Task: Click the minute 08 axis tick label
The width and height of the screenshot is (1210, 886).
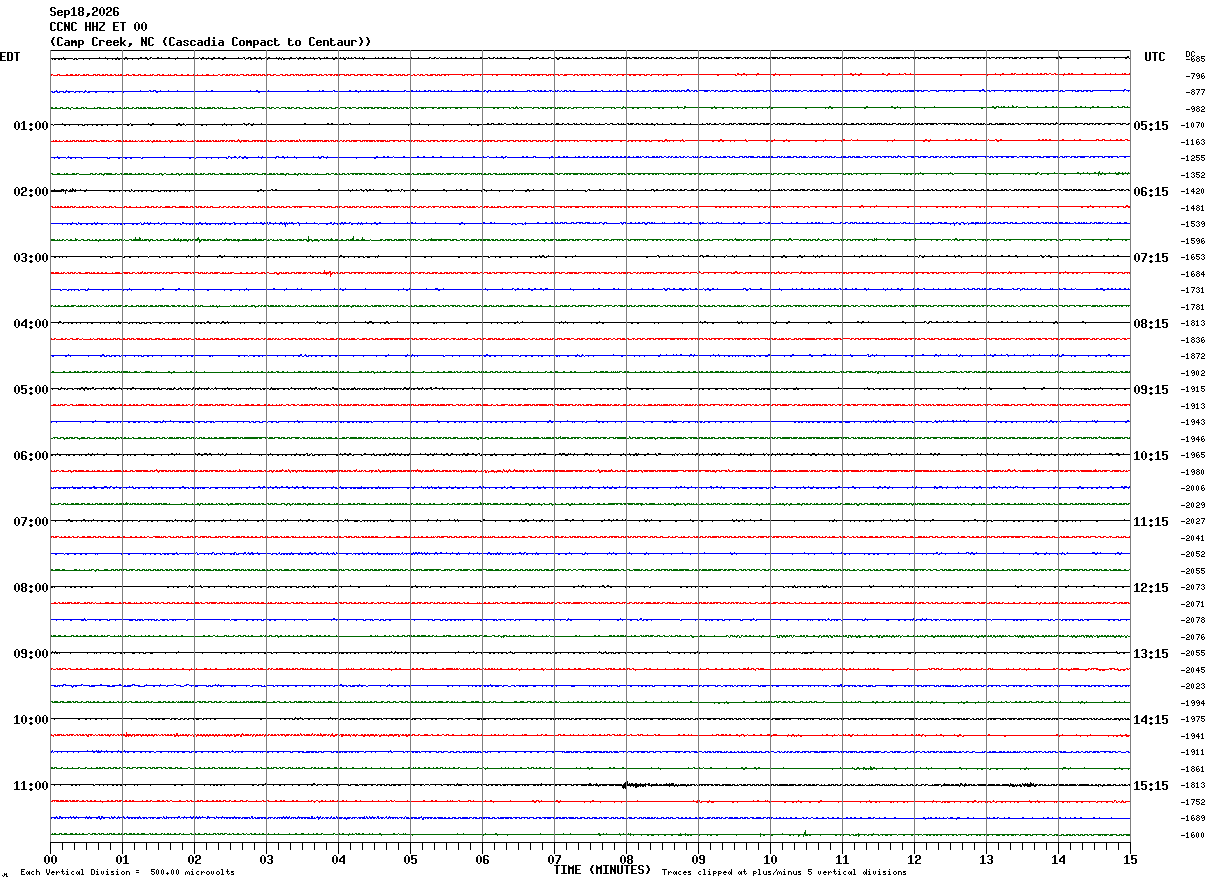Action: 626,858
